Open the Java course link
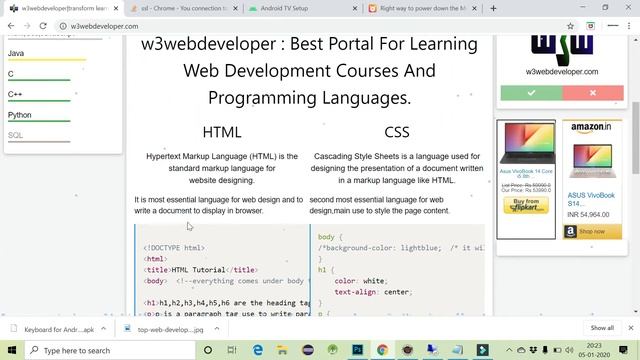The image size is (640, 360). (x=16, y=53)
